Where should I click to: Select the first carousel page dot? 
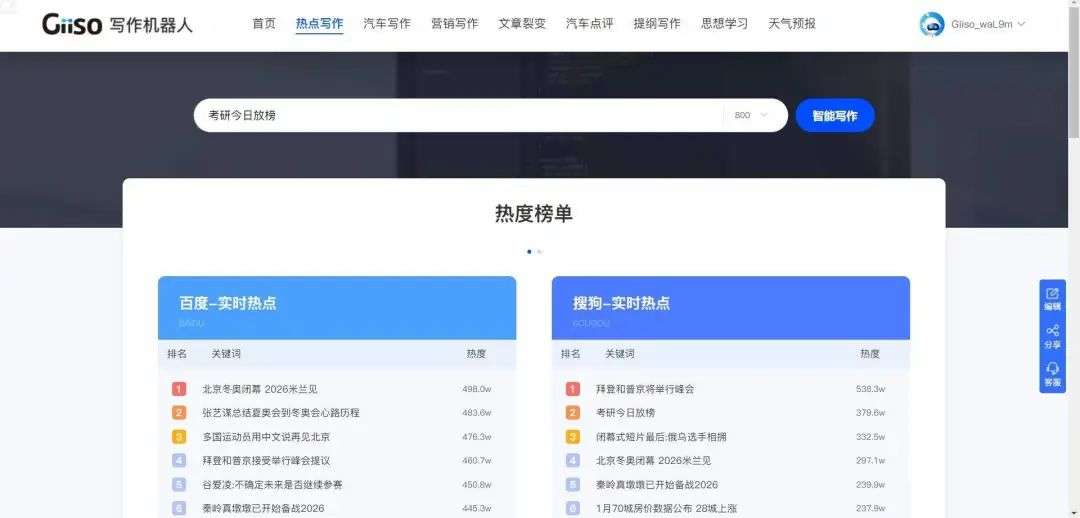pos(529,251)
